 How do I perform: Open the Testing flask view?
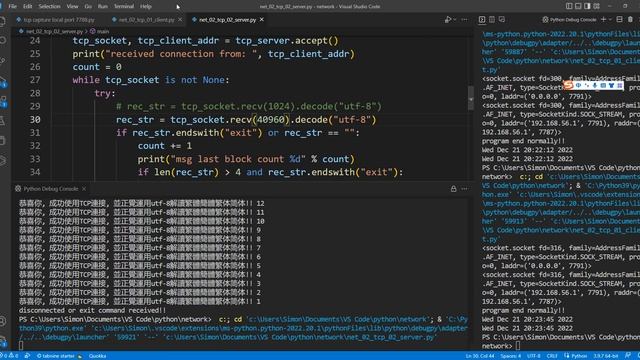pyautogui.click(x=3, y=121)
